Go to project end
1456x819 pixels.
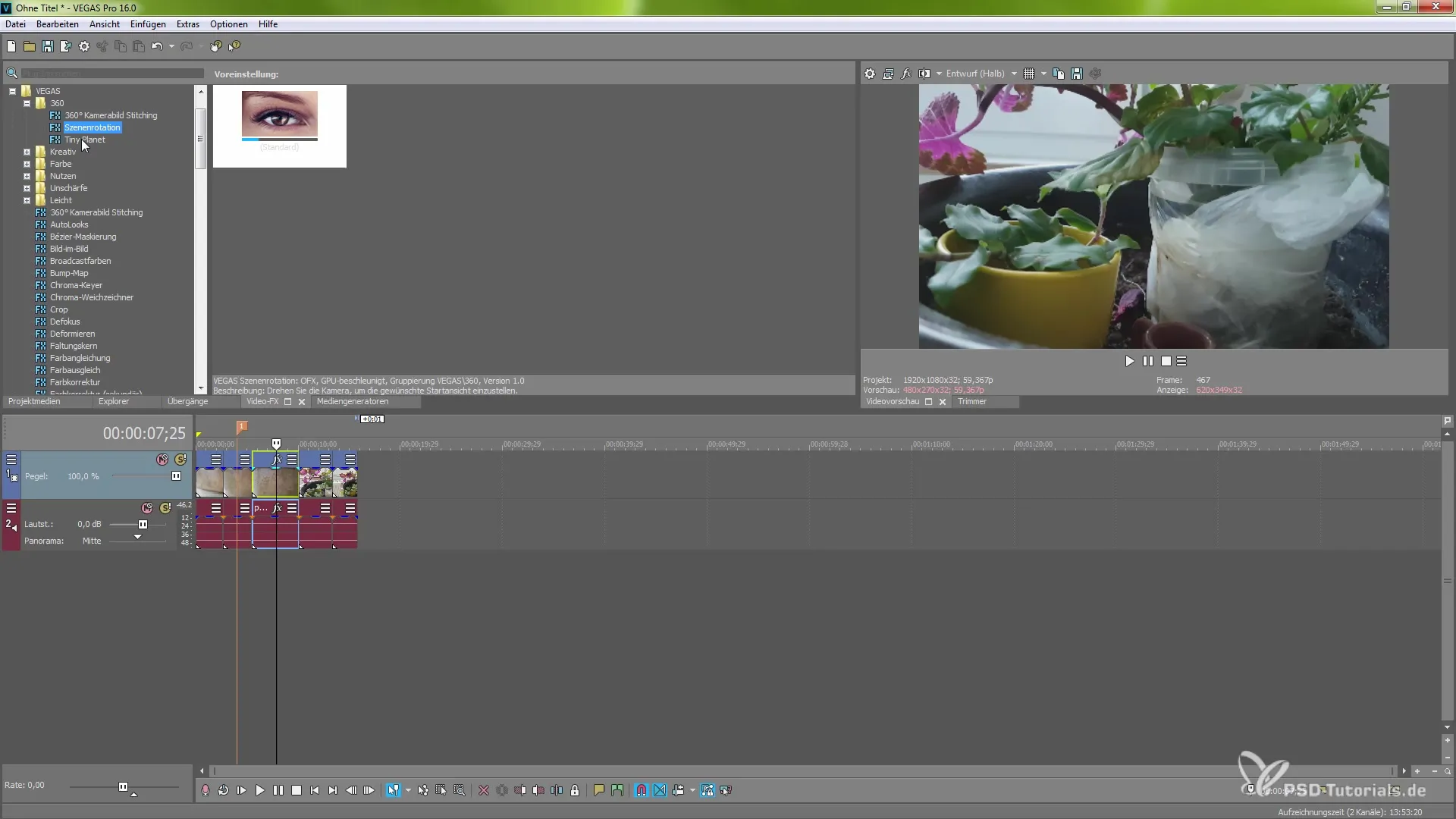[333, 790]
